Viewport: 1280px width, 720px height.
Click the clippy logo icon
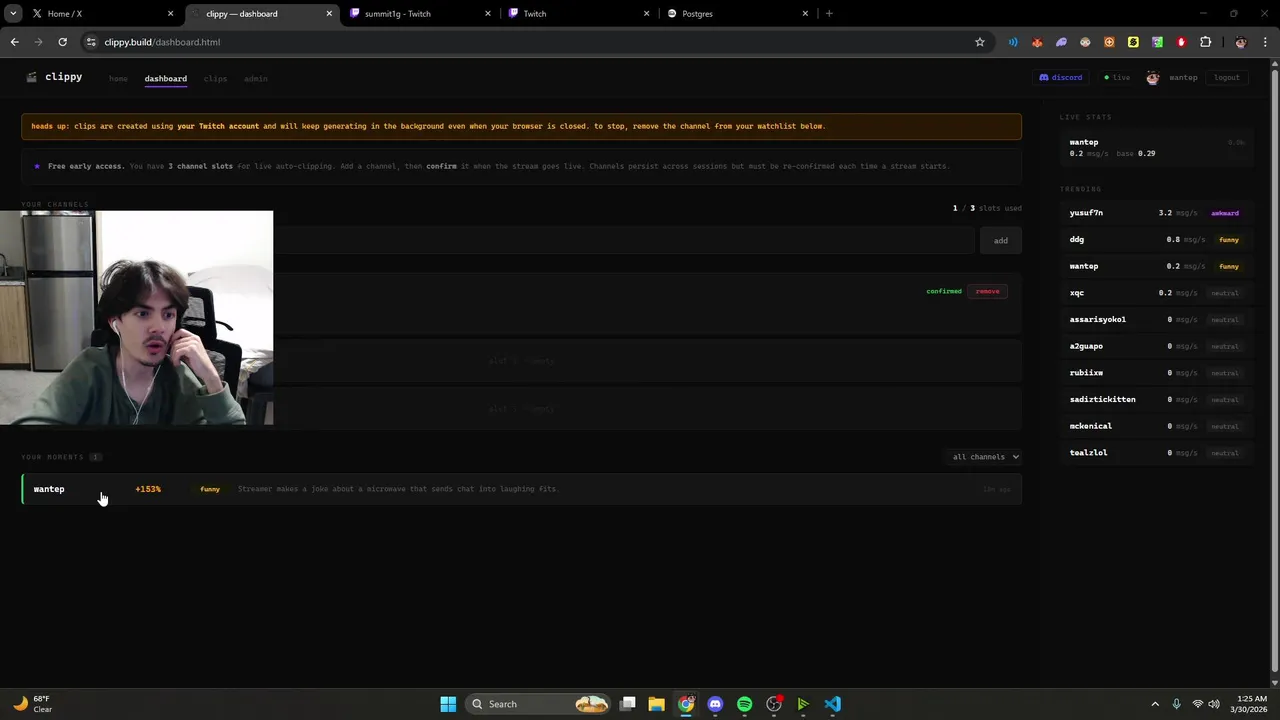click(x=32, y=77)
